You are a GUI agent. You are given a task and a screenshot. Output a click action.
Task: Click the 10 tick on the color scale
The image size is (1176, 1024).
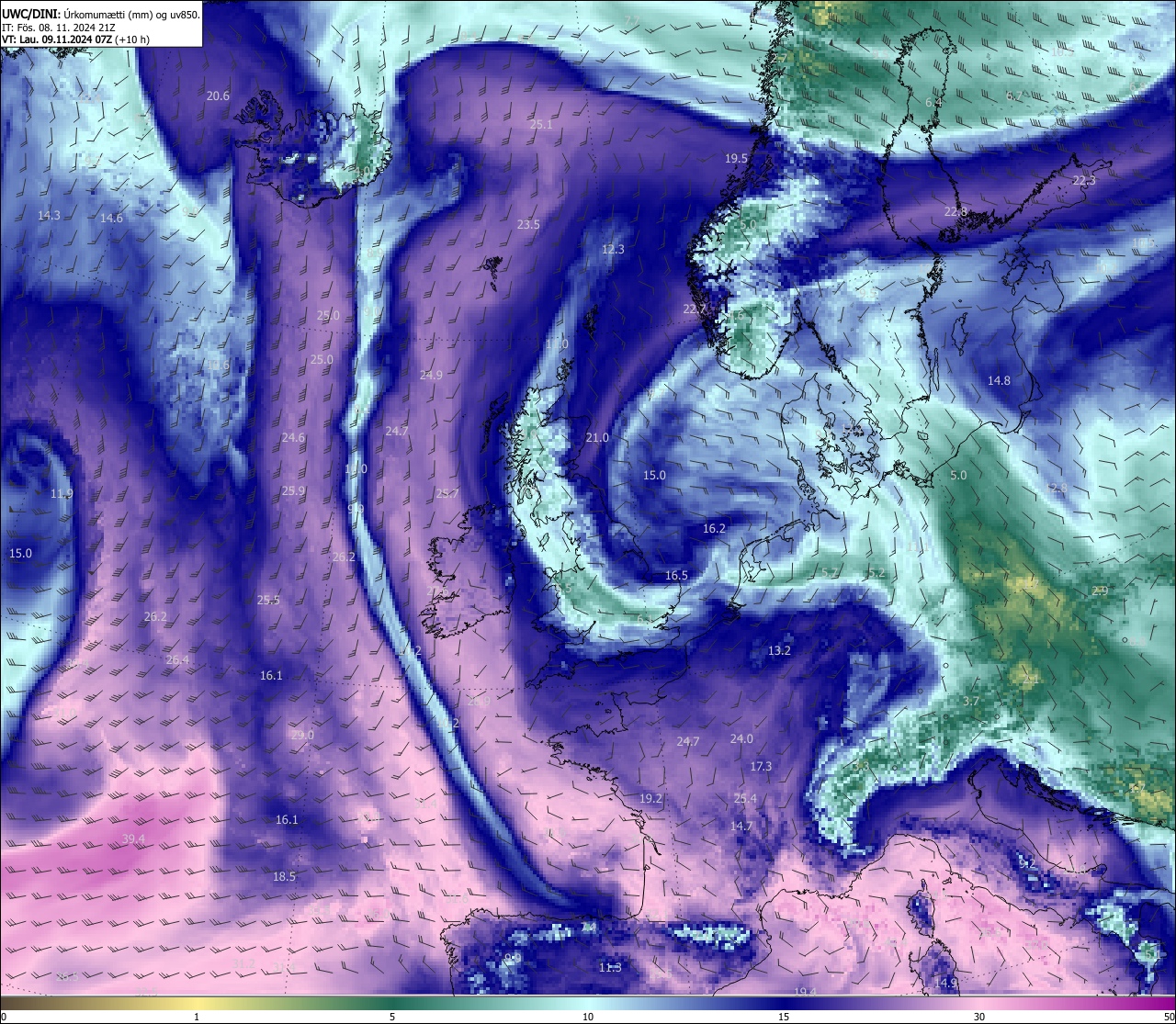click(588, 1016)
